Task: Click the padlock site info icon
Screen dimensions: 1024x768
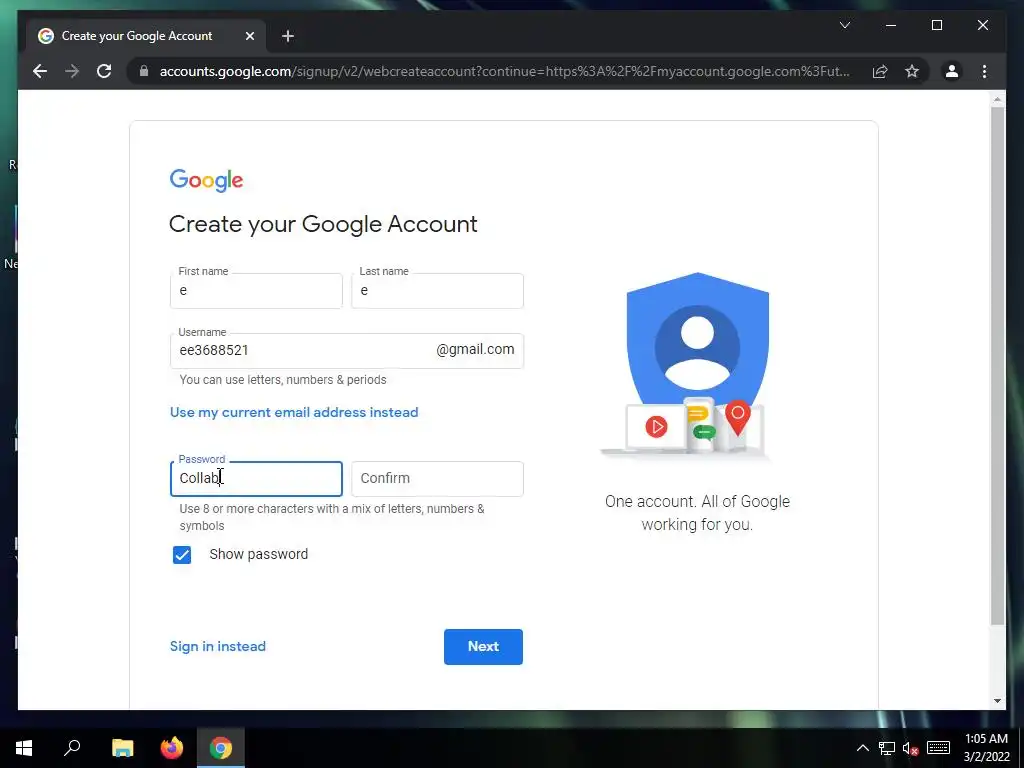Action: 144,71
